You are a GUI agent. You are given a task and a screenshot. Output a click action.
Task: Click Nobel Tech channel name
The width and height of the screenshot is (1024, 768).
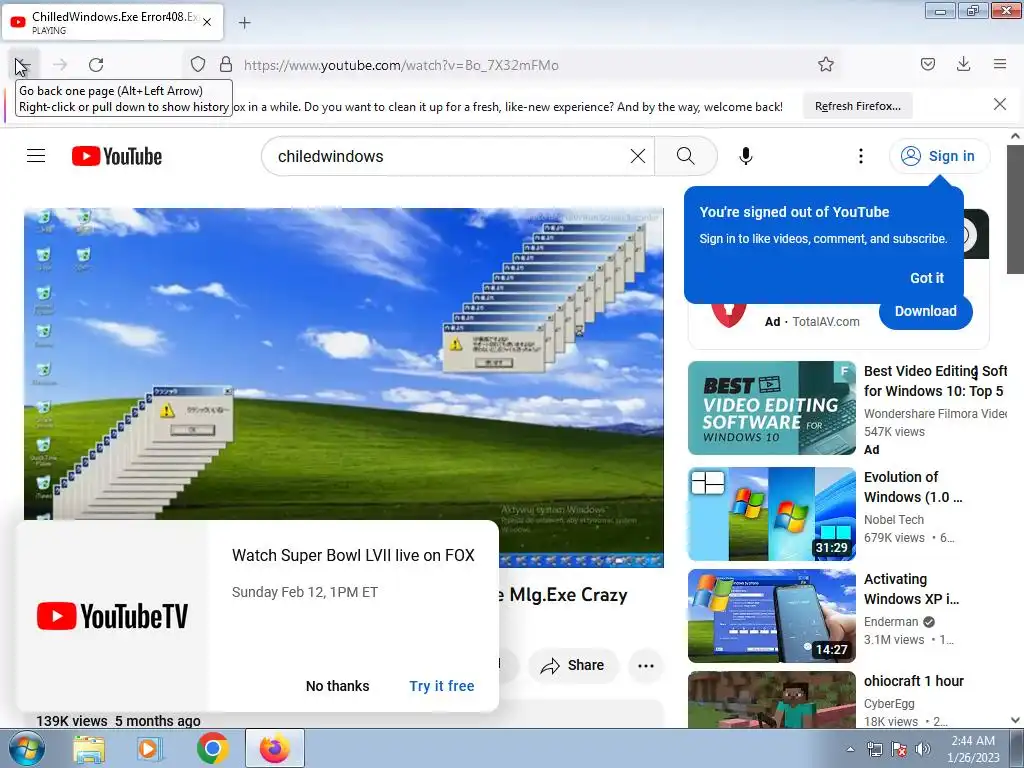[893, 520]
